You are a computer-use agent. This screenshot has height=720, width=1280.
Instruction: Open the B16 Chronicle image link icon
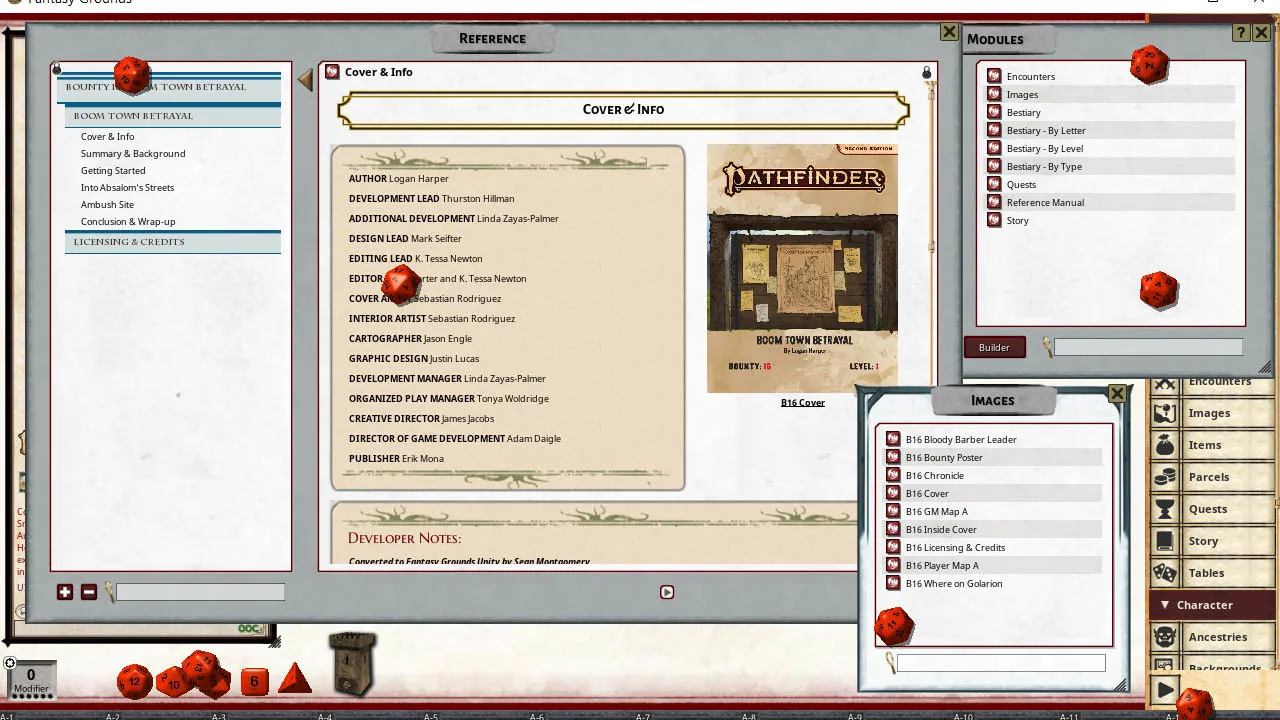[893, 475]
